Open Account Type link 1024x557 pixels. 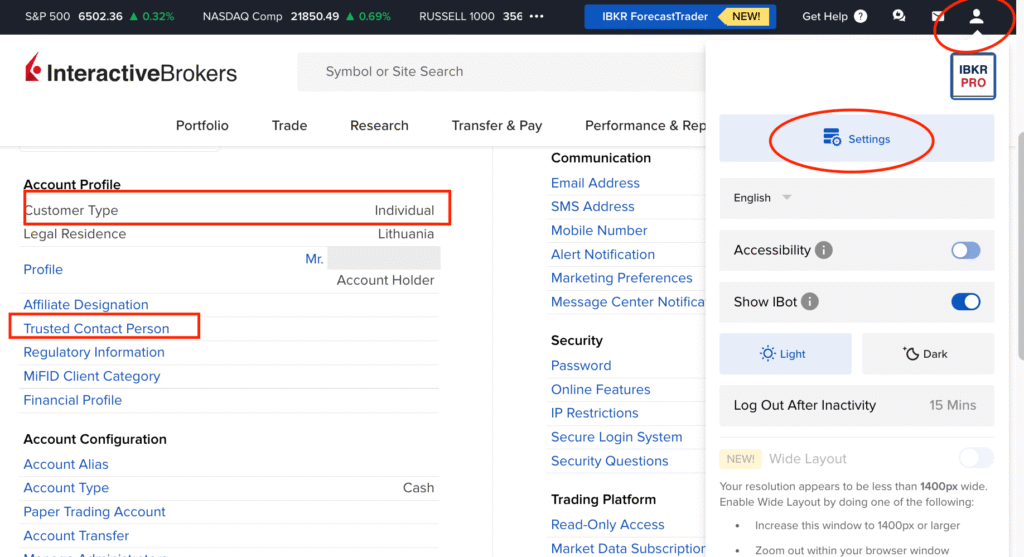66,488
